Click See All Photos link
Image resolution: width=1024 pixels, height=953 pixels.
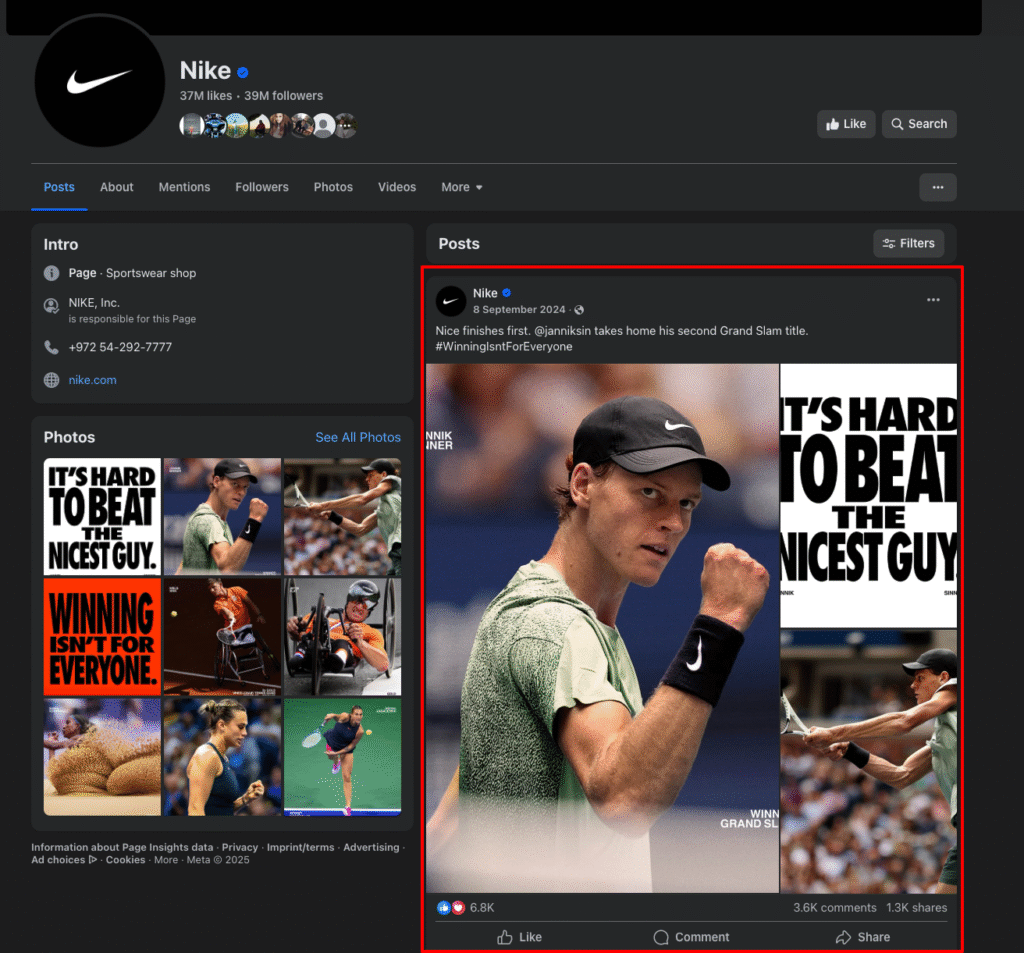(x=358, y=438)
